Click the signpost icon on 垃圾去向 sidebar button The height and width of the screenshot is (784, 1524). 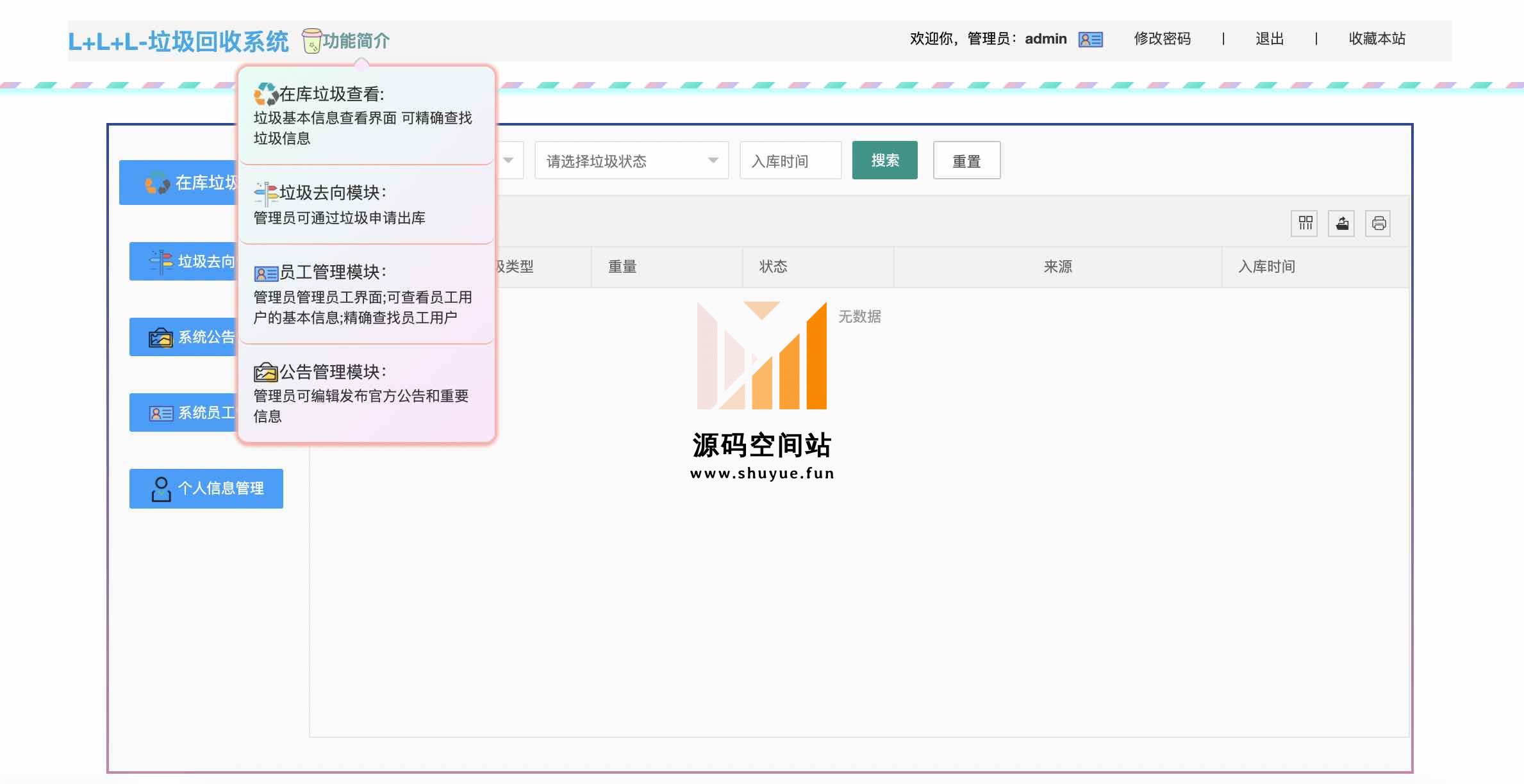click(x=161, y=261)
